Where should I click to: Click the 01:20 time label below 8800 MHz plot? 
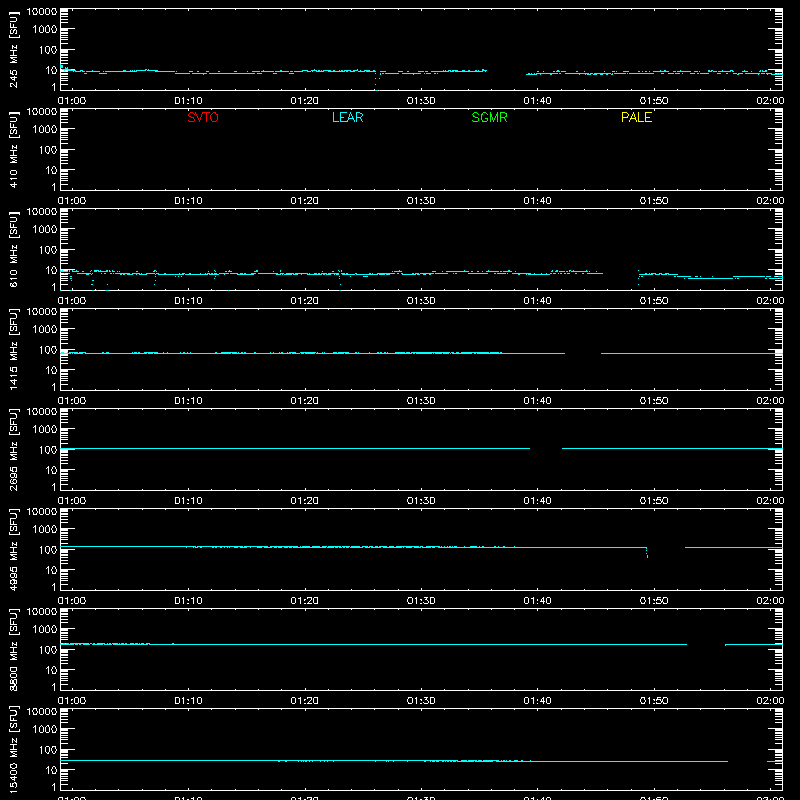[305, 701]
